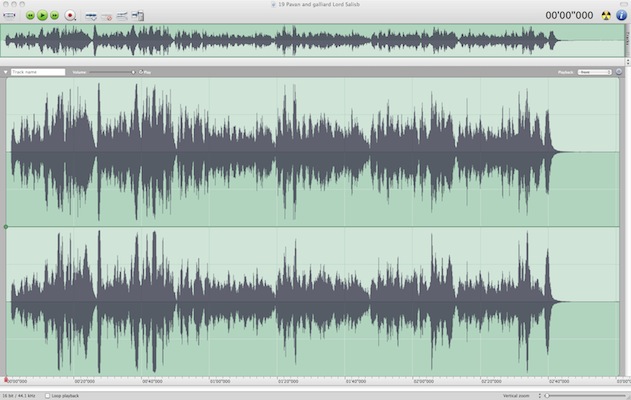Click the toolbar toggle pill button top right
631x400 pixels.
623,4
